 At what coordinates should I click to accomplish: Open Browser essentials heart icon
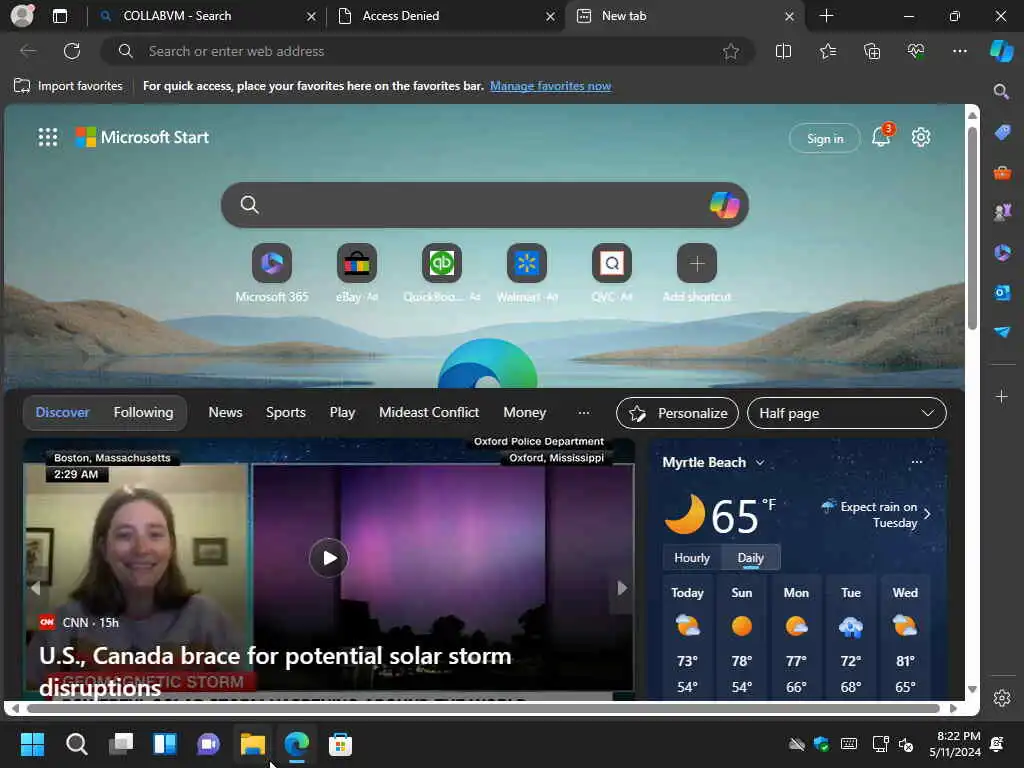pos(916,51)
